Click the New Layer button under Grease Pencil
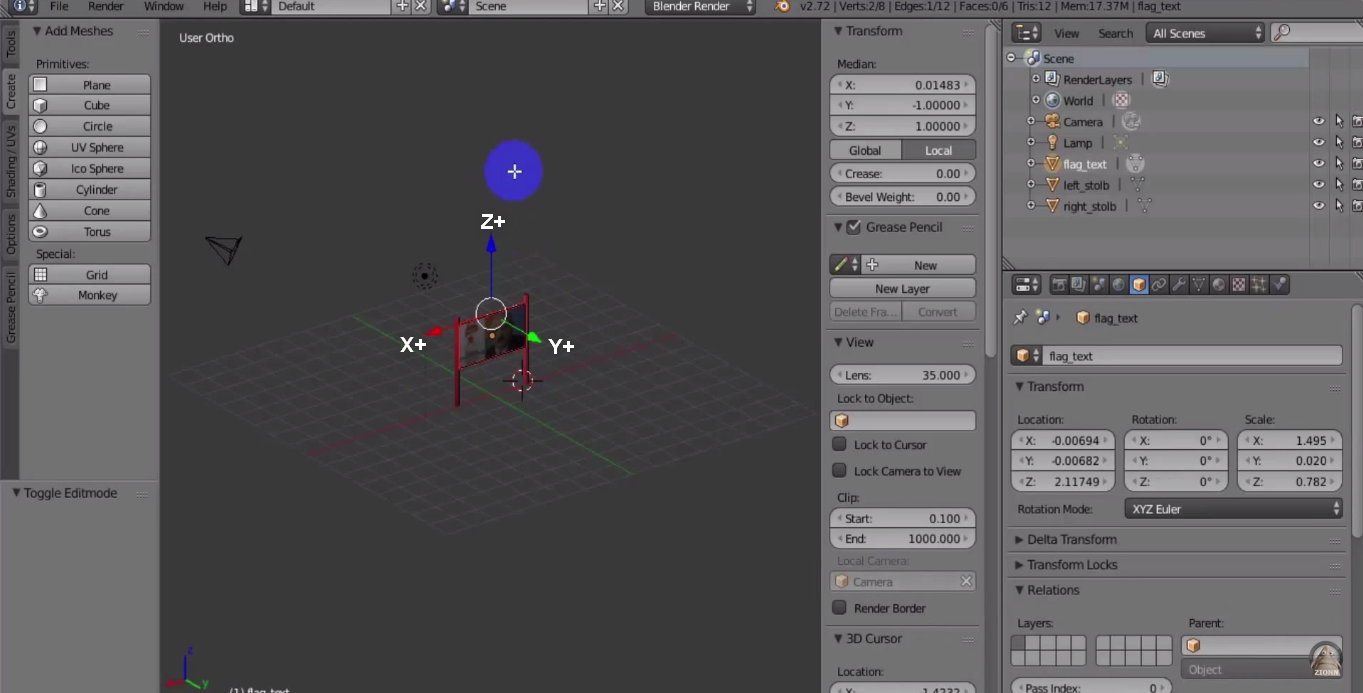 [x=902, y=288]
